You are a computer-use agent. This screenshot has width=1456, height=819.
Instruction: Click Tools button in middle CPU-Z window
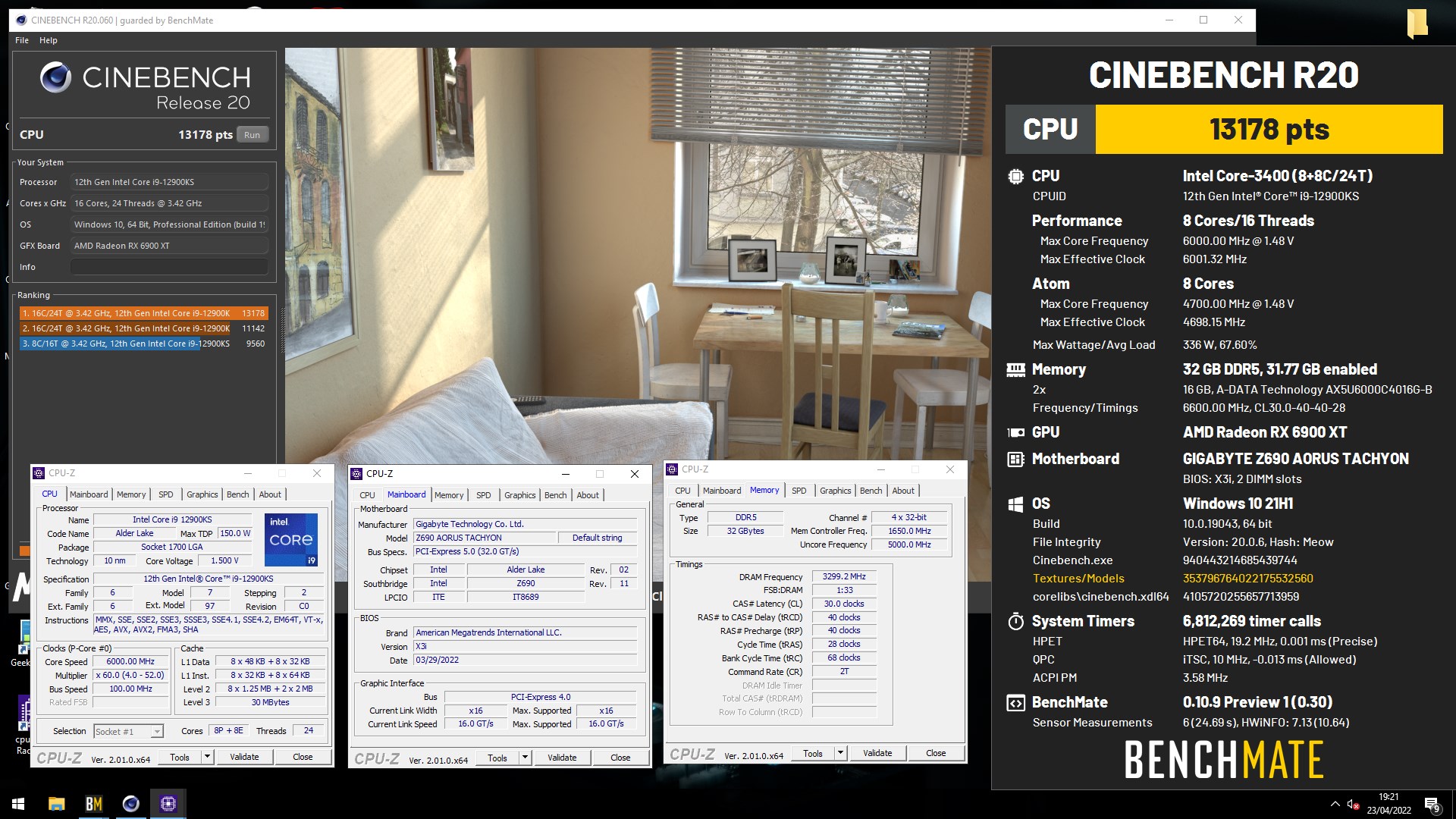pyautogui.click(x=497, y=758)
